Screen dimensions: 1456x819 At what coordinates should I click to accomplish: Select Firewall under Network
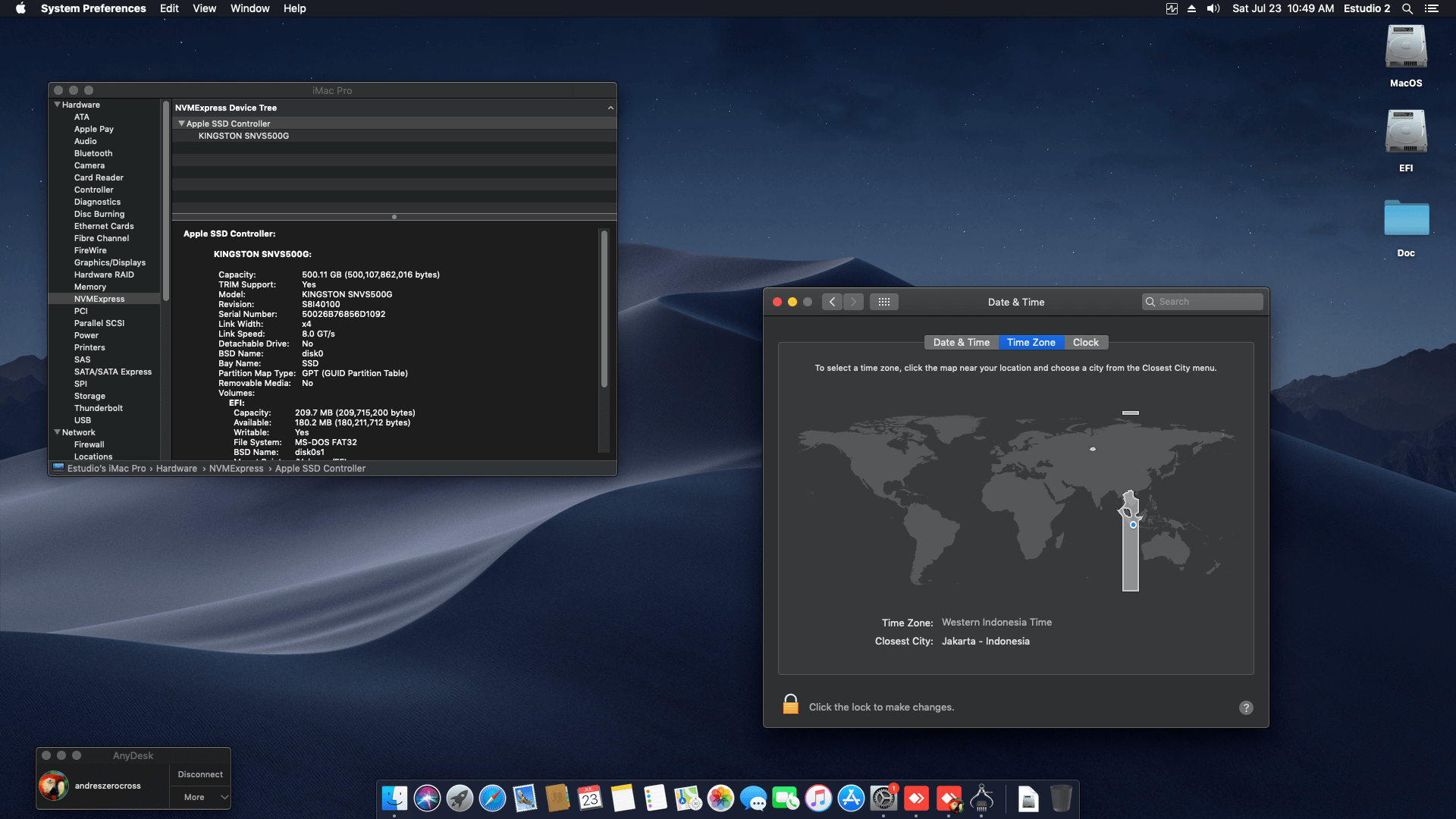pyautogui.click(x=89, y=444)
